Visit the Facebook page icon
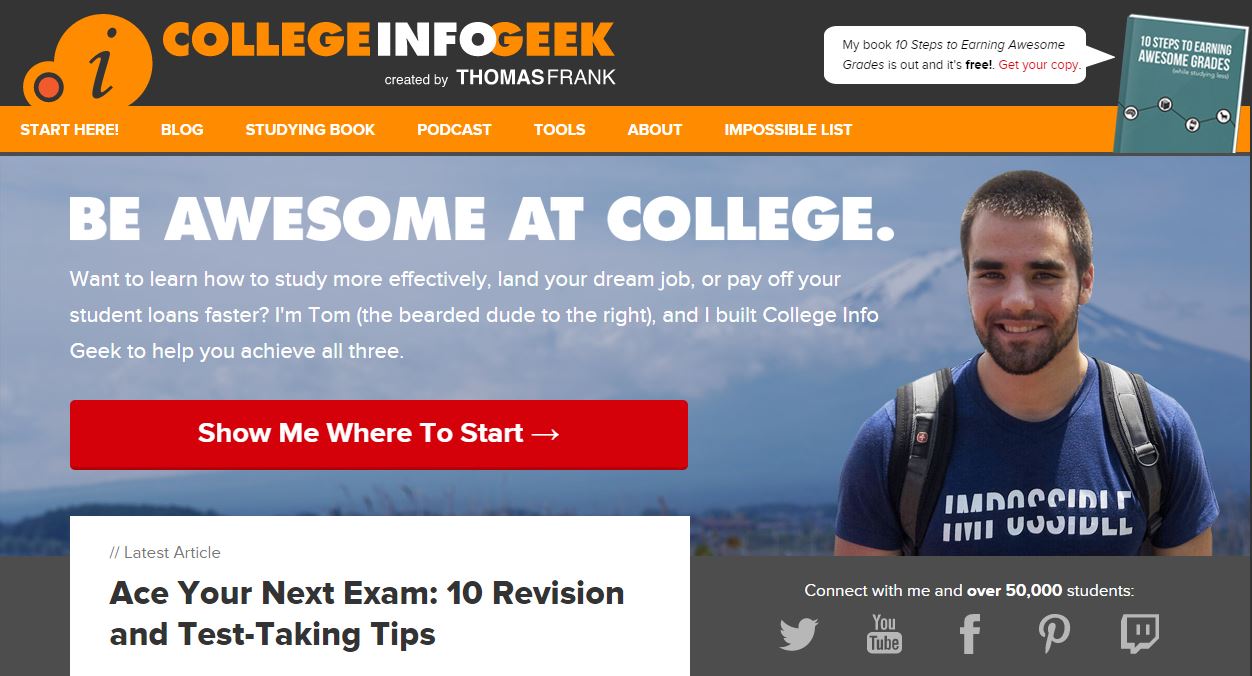Image resolution: width=1252 pixels, height=676 pixels. pos(969,634)
